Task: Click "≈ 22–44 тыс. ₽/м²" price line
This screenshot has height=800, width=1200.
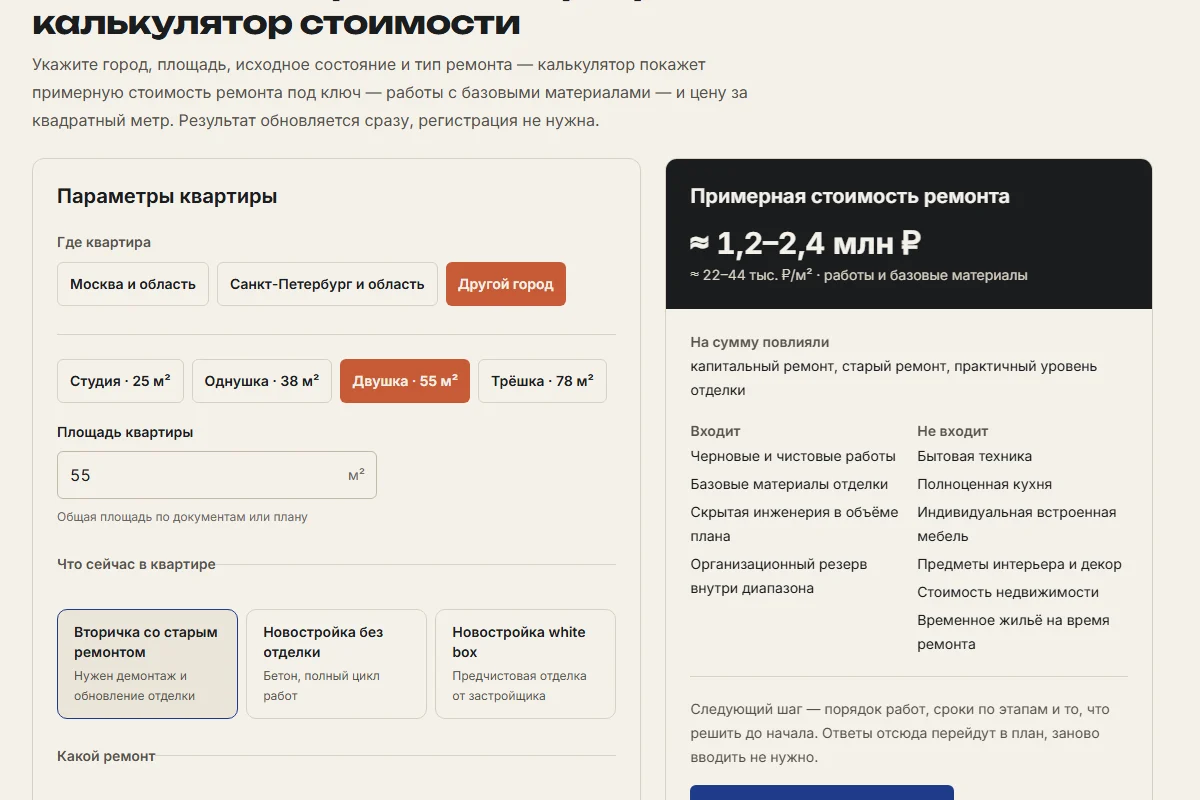Action: coord(751,275)
